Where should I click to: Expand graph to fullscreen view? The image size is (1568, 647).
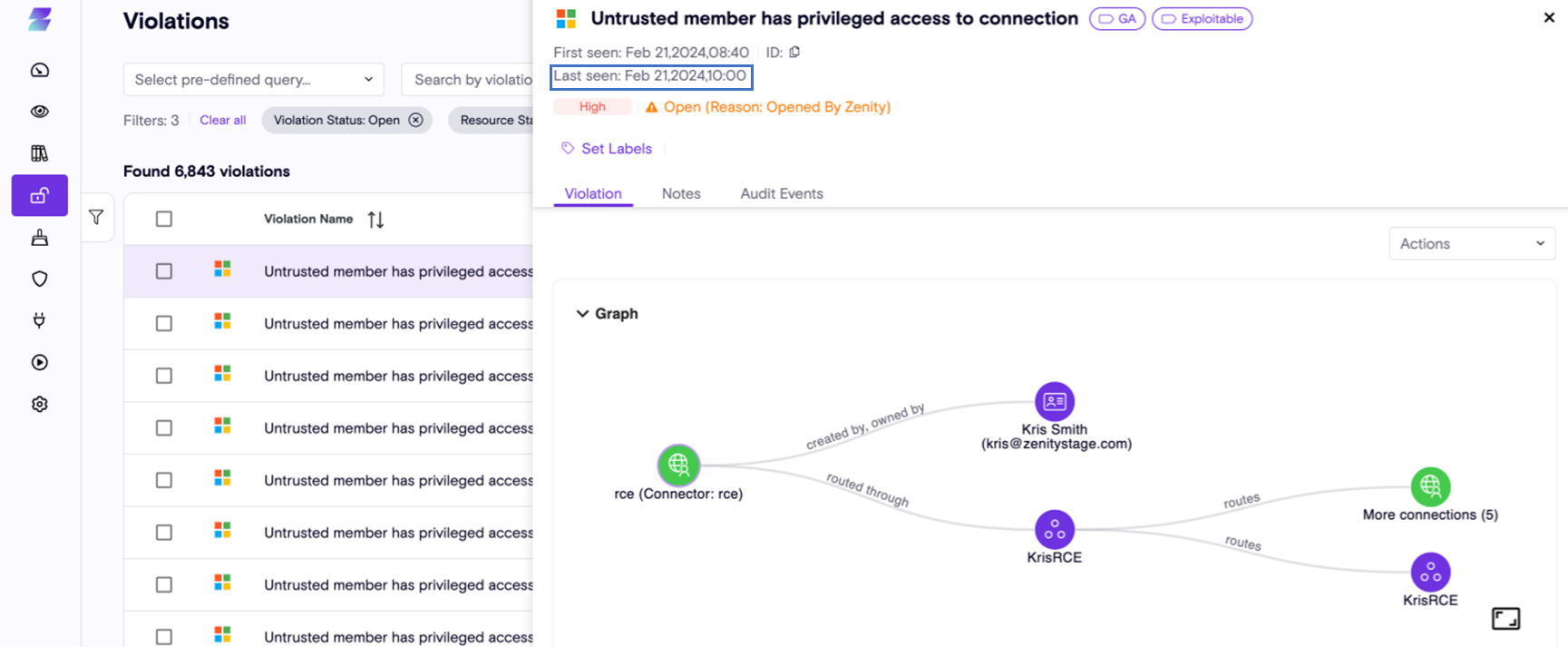(x=1505, y=619)
